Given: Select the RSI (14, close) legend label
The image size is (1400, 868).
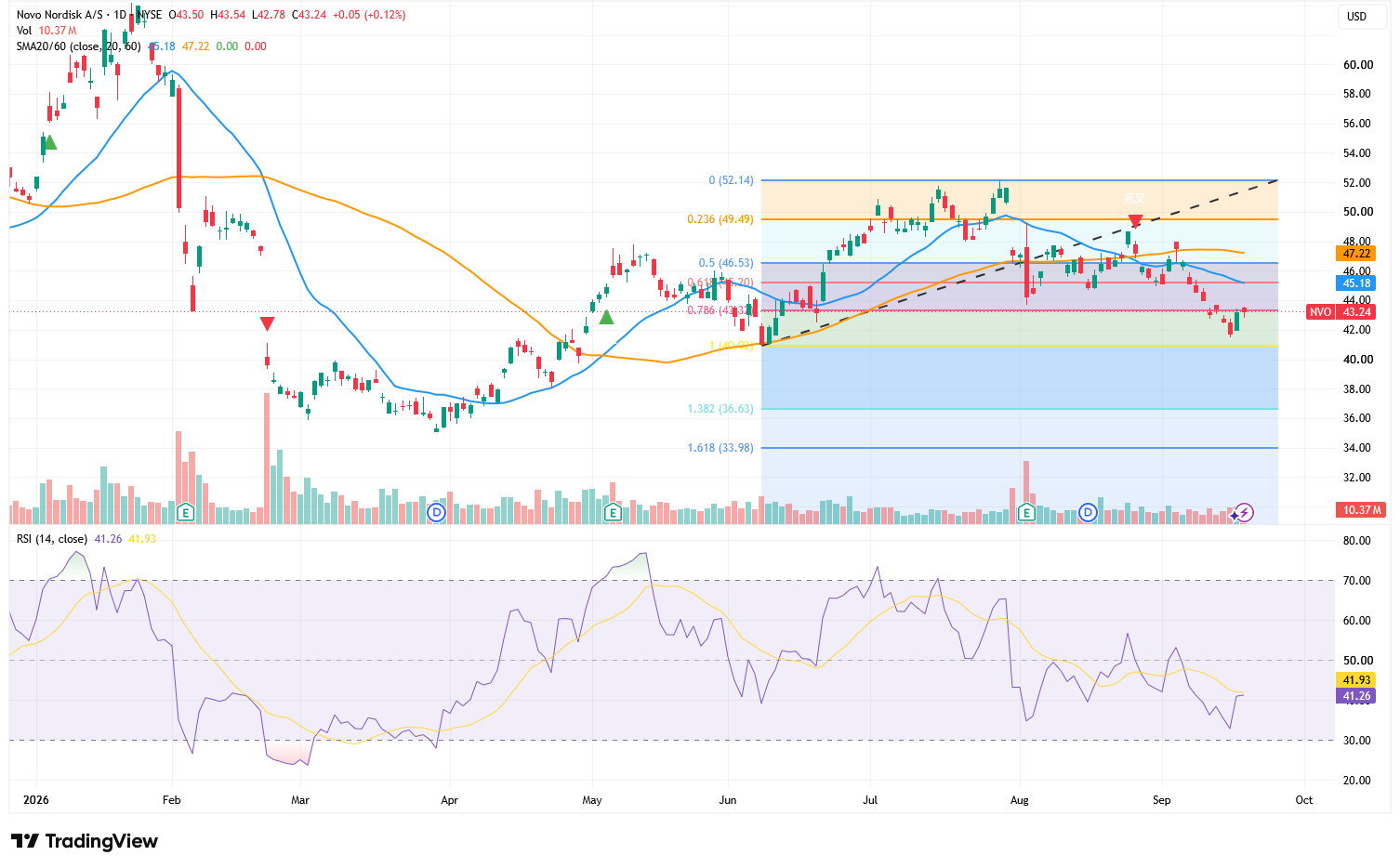Looking at the screenshot, I should tap(52, 539).
